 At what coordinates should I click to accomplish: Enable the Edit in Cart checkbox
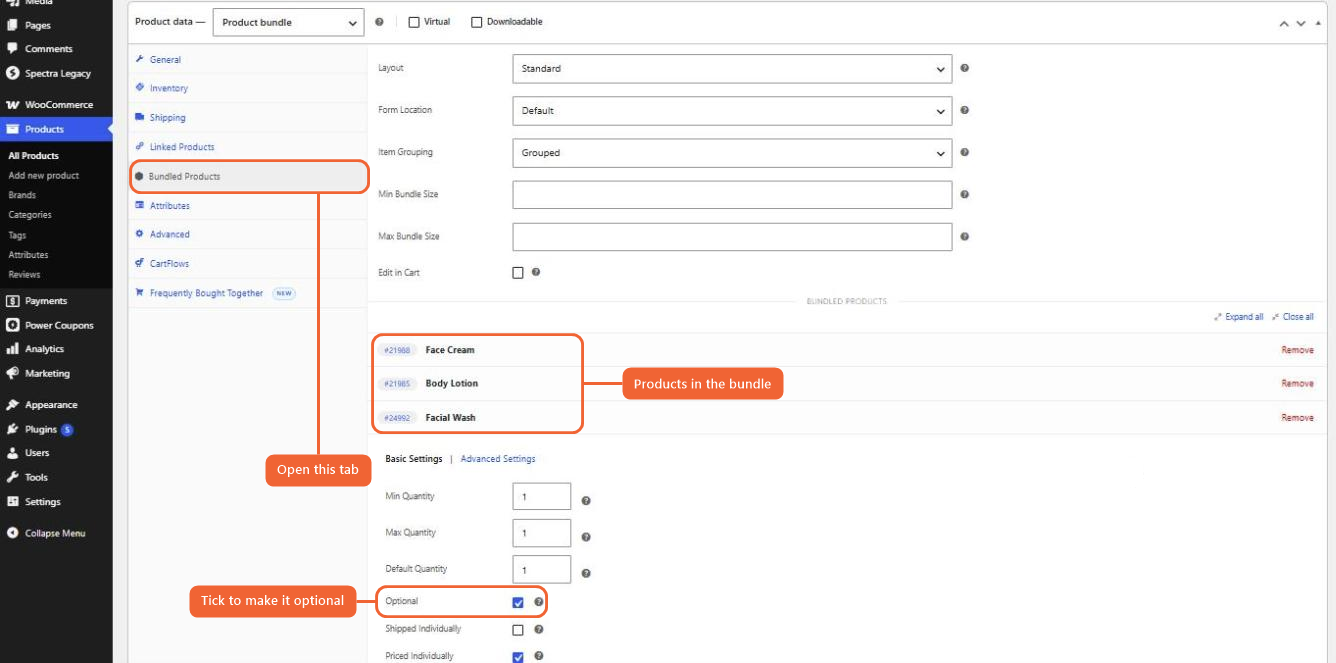(x=518, y=272)
